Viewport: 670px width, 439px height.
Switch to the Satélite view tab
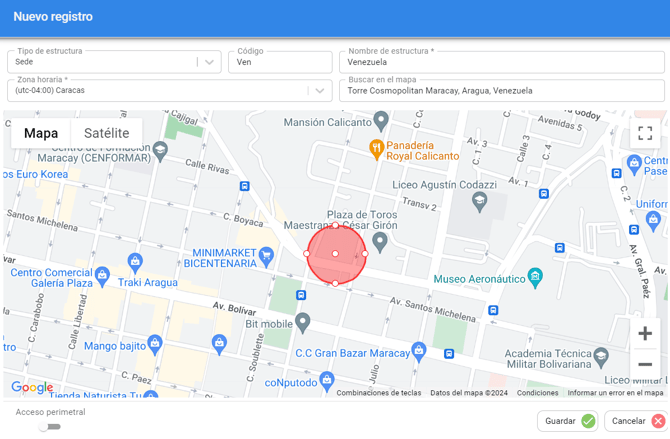click(x=106, y=133)
